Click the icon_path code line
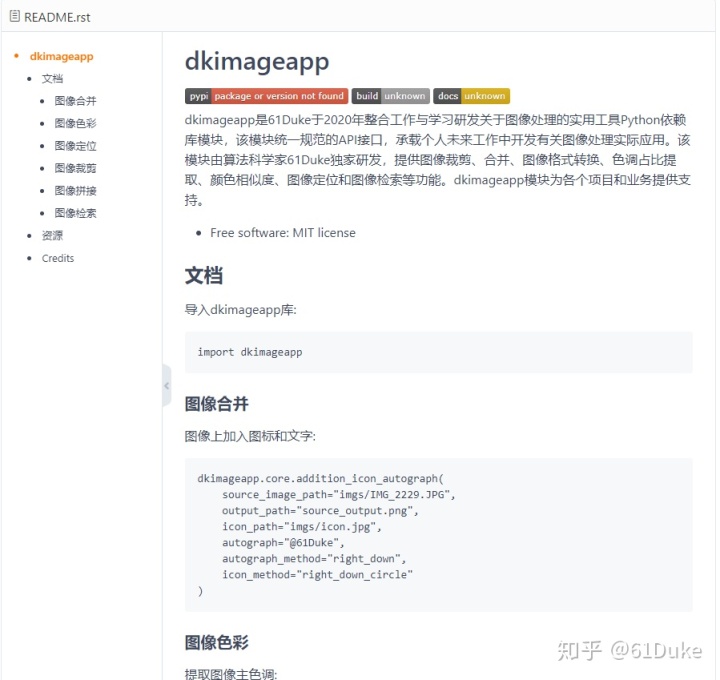This screenshot has width=720, height=680. coord(302,527)
